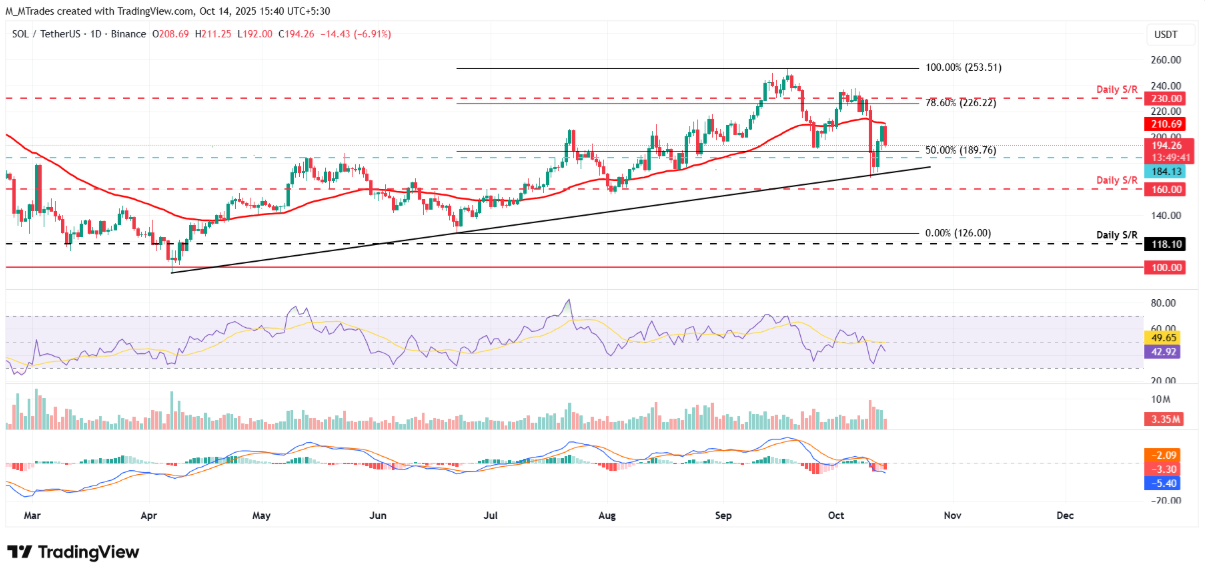Click the Sep label on time axis
The width and height of the screenshot is (1205, 573).
(x=726, y=515)
